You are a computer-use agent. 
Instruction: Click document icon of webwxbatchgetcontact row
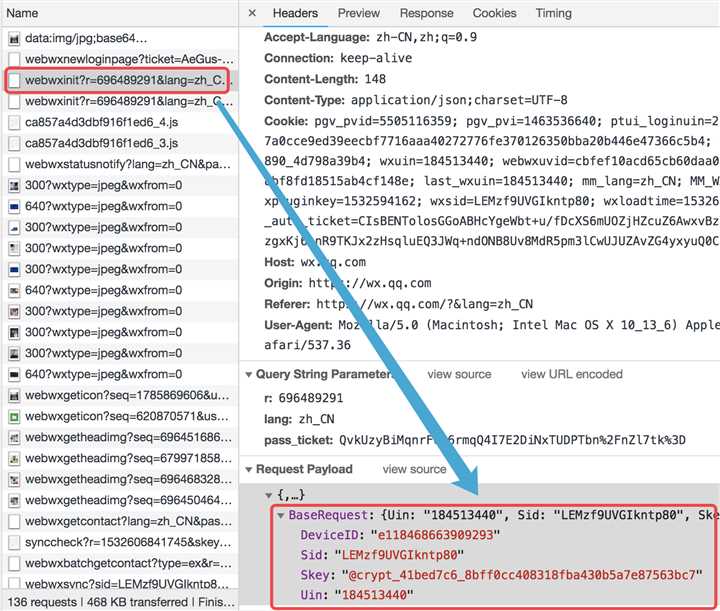click(14, 564)
